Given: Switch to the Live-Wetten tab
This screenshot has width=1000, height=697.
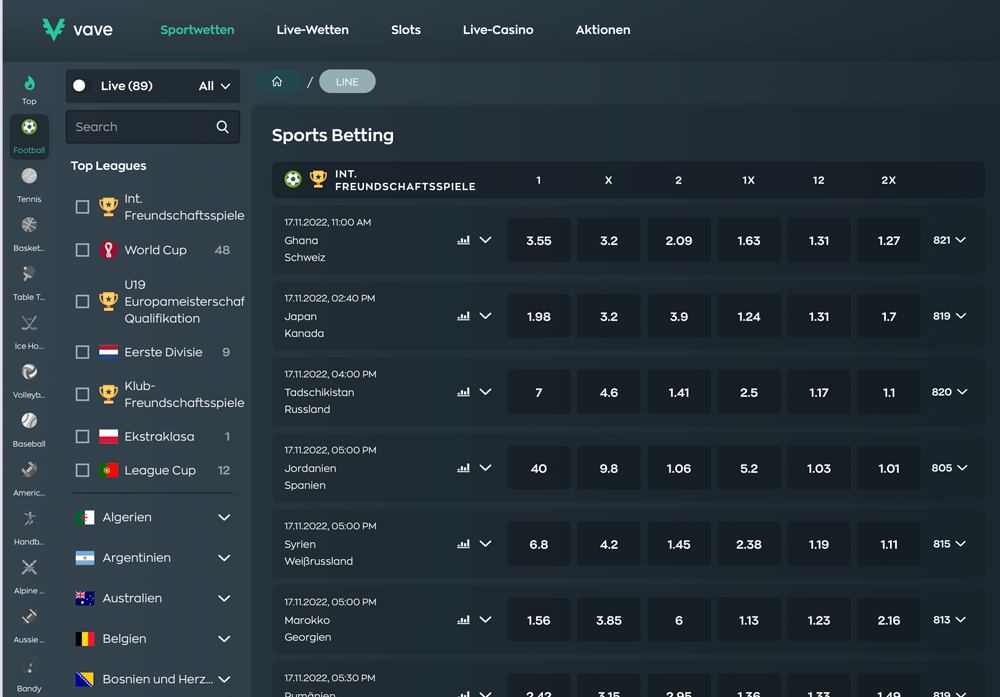Looking at the screenshot, I should (312, 30).
